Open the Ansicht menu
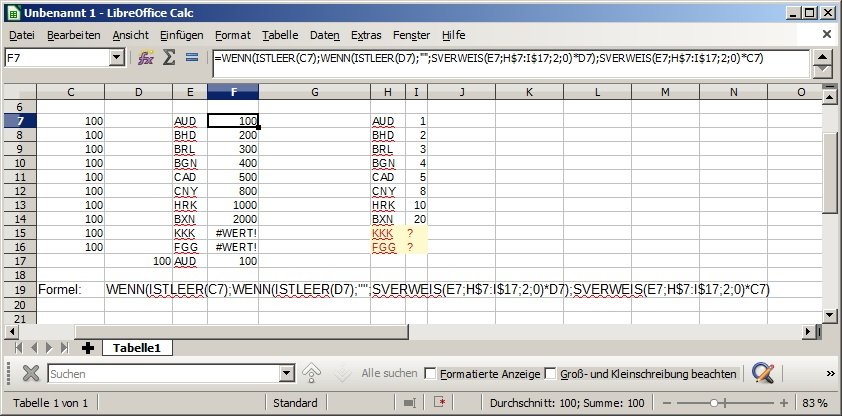The image size is (842, 416). (130, 35)
